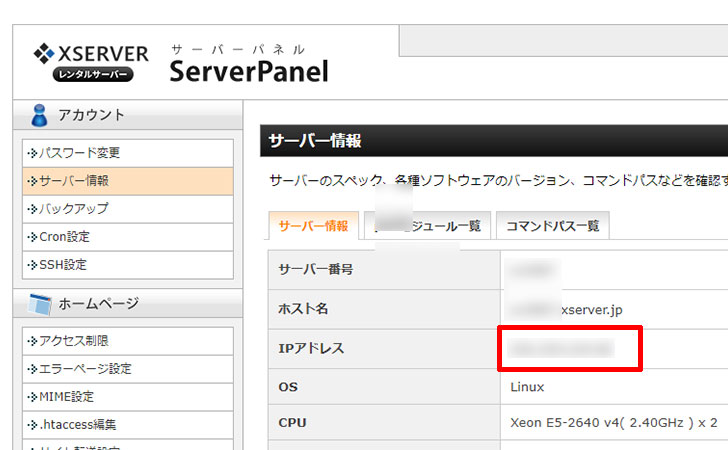Click the xserver.jp host name value

pyautogui.click(x=592, y=310)
